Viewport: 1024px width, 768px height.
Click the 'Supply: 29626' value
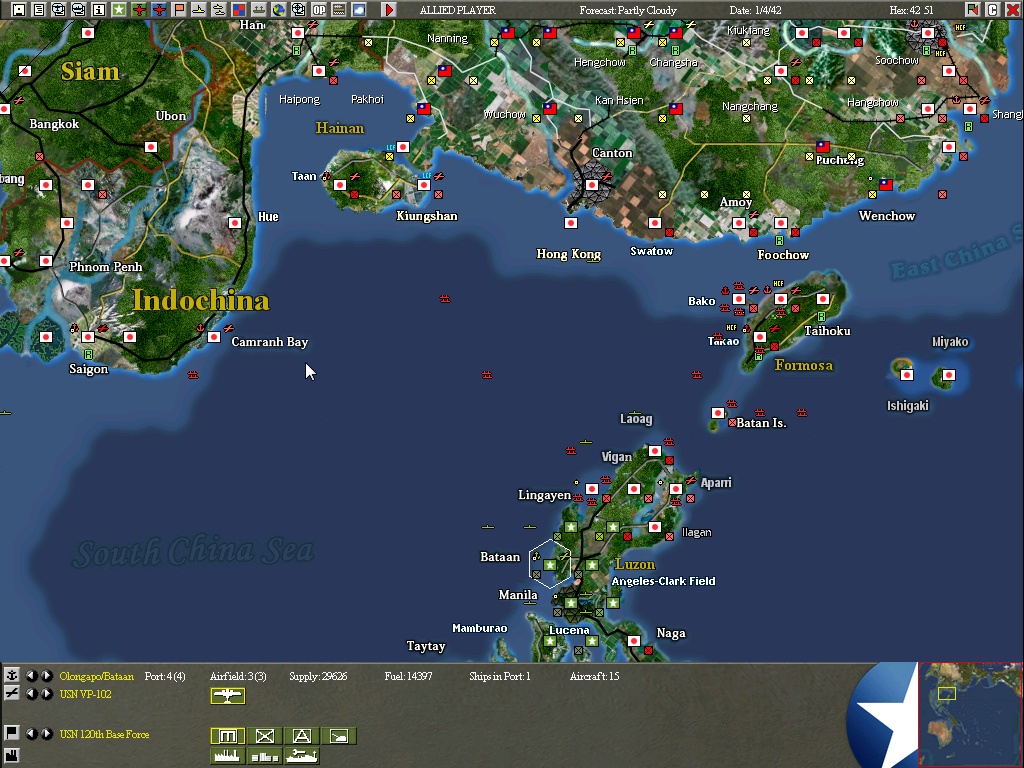[x=318, y=677]
